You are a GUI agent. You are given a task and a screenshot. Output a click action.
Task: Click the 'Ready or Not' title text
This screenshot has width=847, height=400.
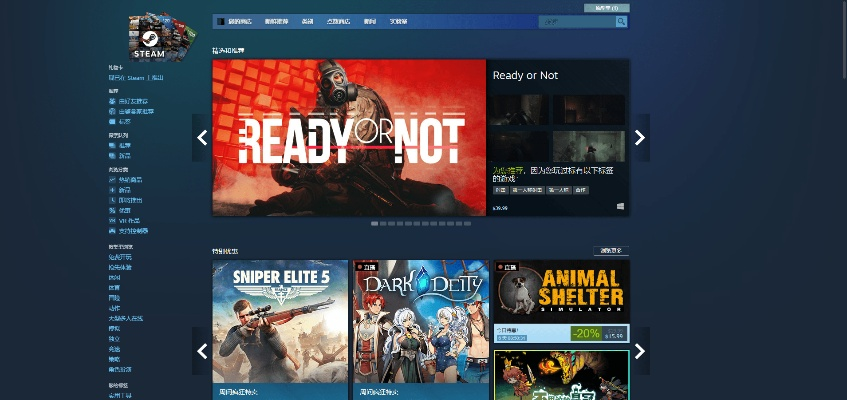point(525,76)
